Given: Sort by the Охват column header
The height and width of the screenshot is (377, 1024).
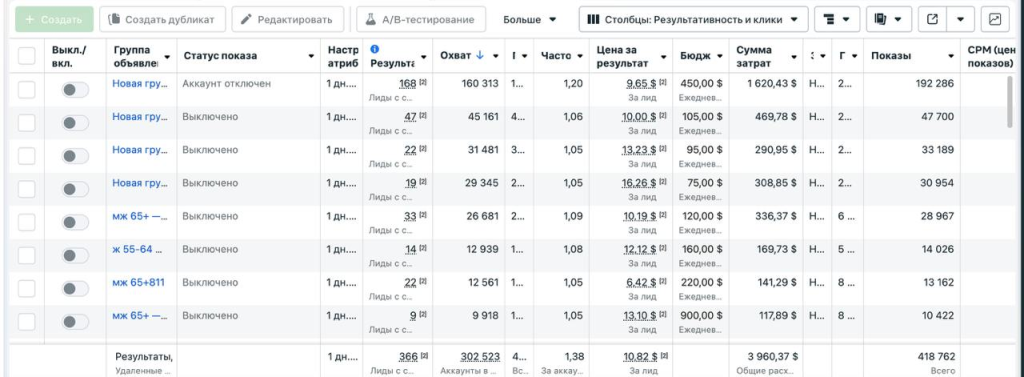Looking at the screenshot, I should (456, 56).
